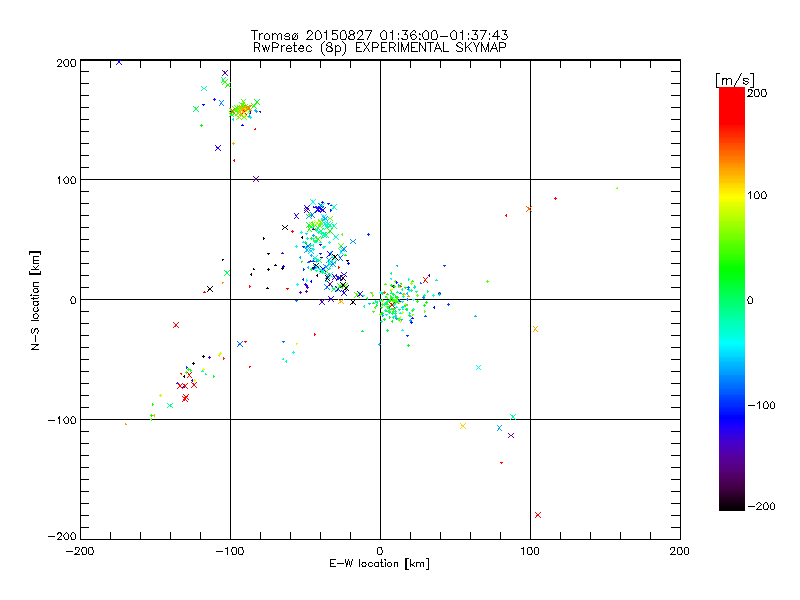
Task: Click the orange X marker in the upper-right quadrant
Action: (529, 209)
